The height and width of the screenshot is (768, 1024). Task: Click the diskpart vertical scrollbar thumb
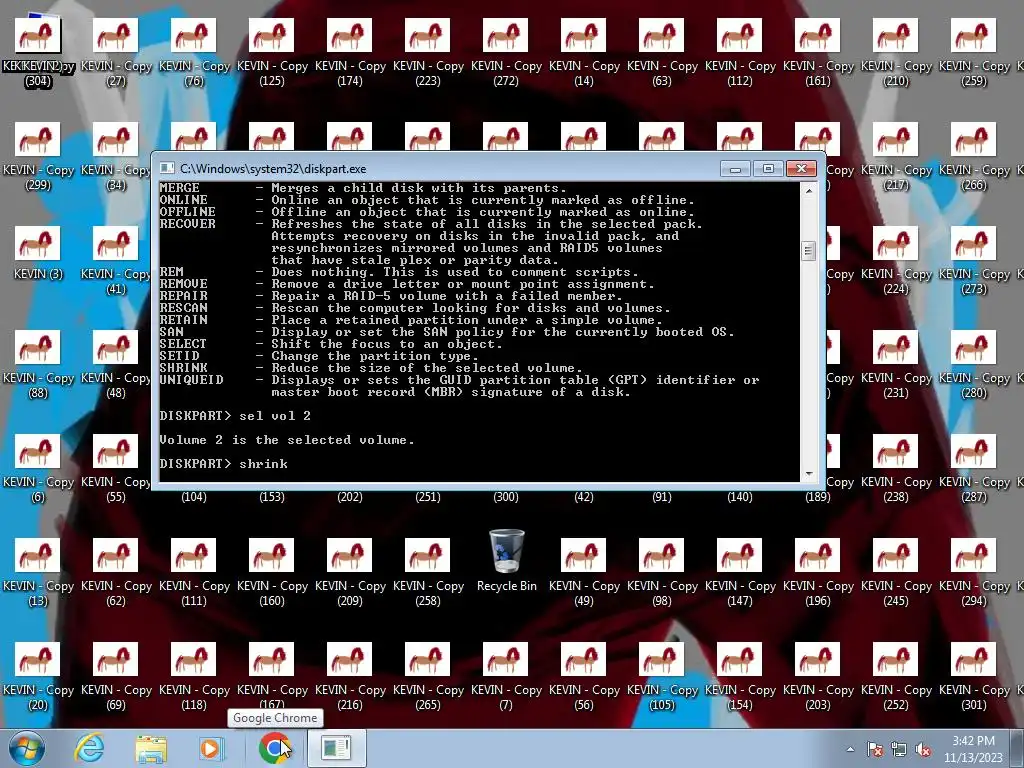pyautogui.click(x=809, y=250)
